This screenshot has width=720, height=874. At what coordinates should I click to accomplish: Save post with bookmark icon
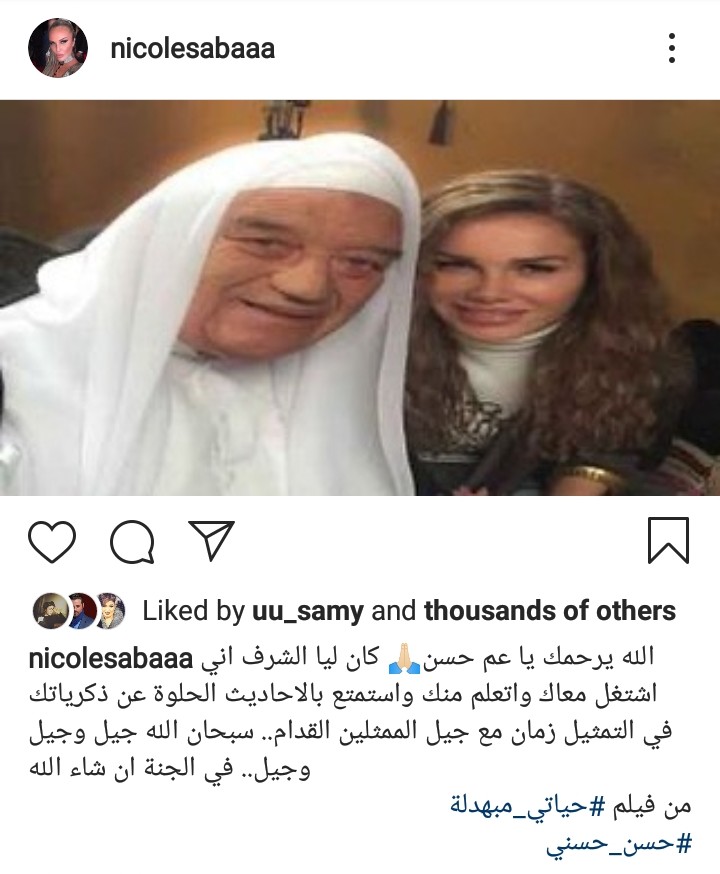668,540
